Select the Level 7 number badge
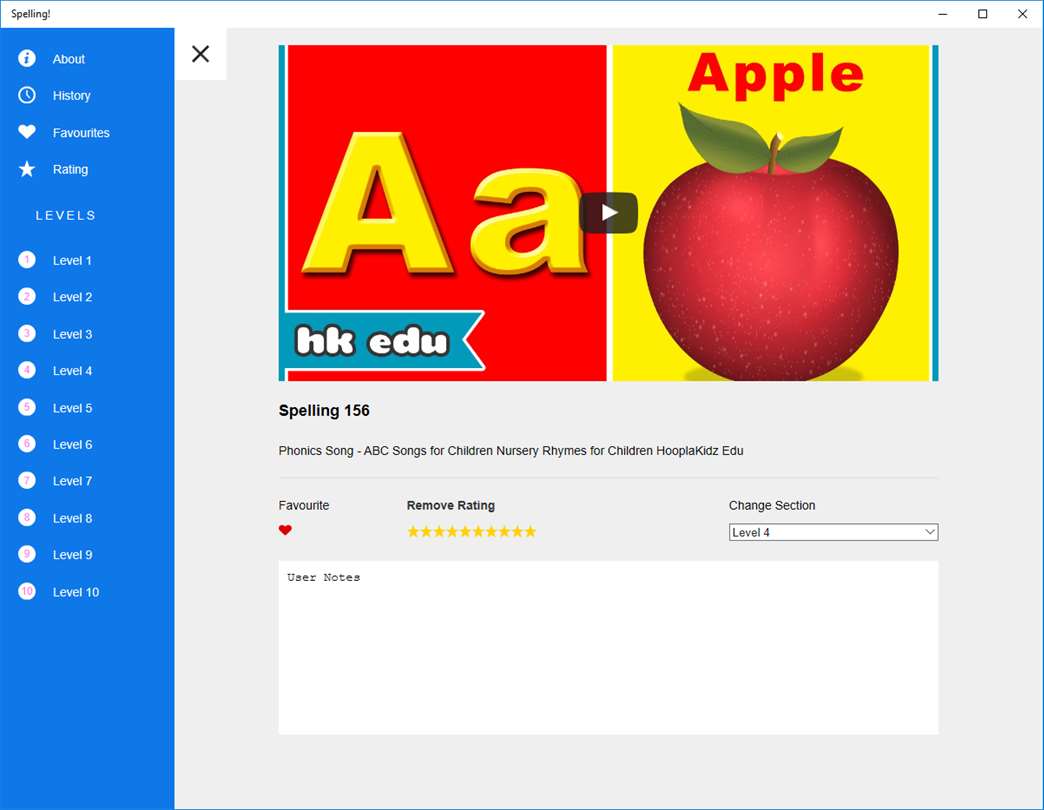The width and height of the screenshot is (1044, 810). (27, 481)
